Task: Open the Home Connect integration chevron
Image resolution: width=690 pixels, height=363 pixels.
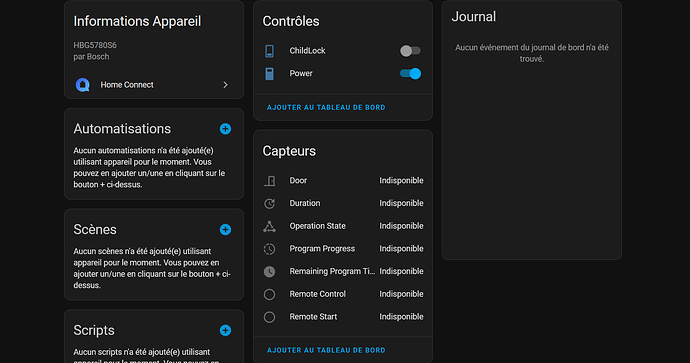Action: pos(225,84)
